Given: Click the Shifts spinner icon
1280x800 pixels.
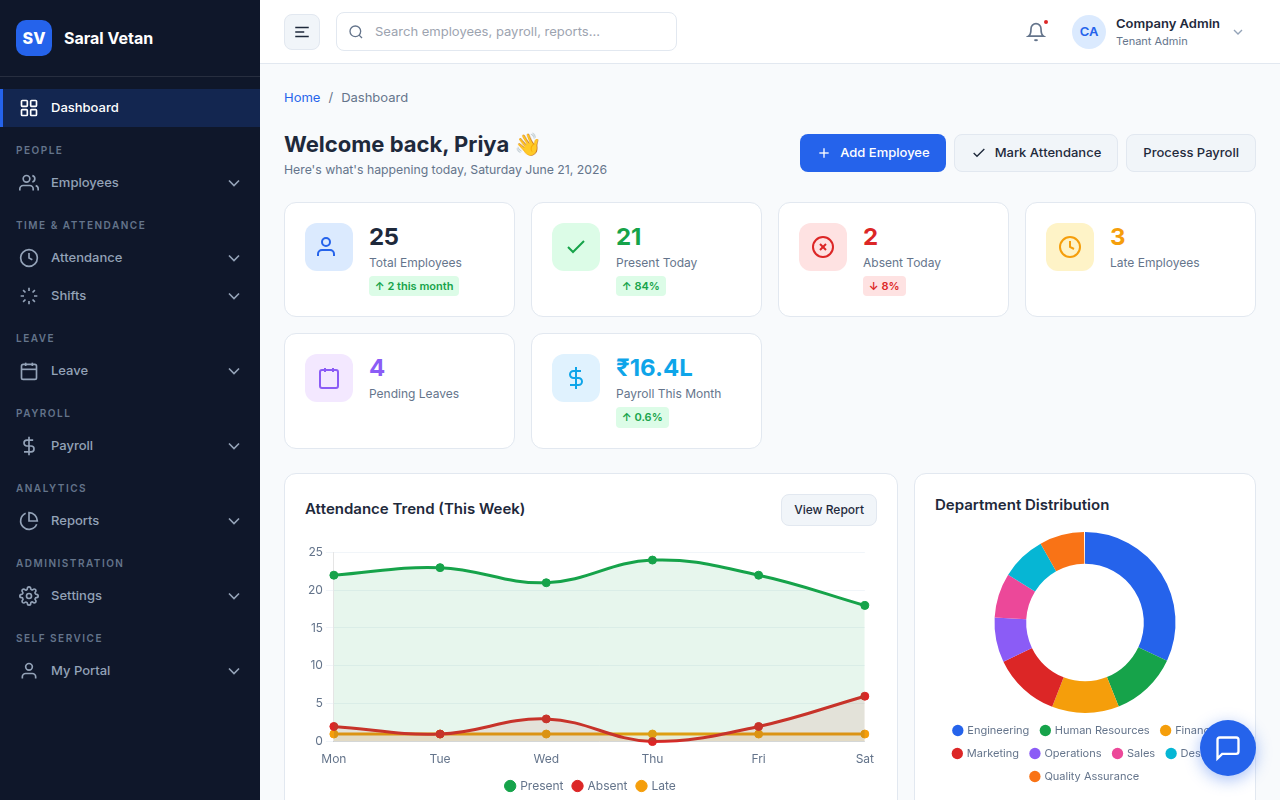Looking at the screenshot, I should 29,296.
